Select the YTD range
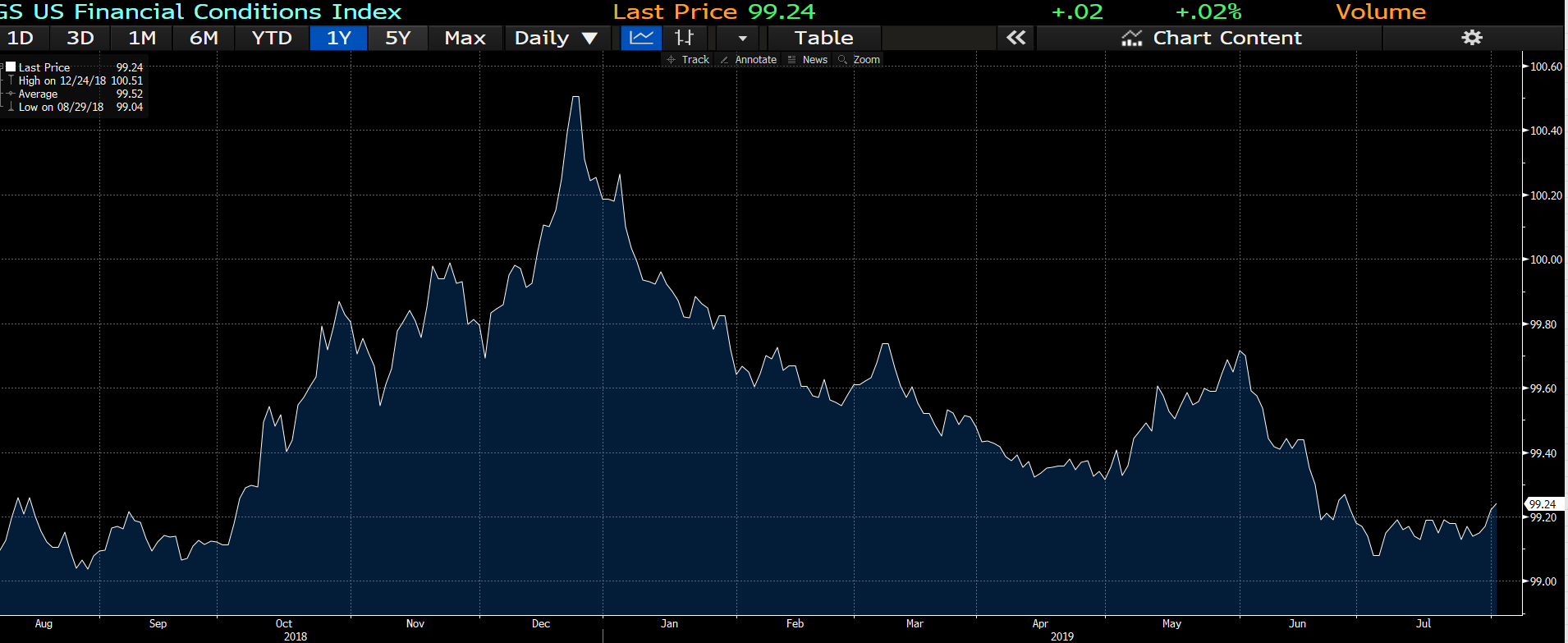The width and height of the screenshot is (1568, 643). tap(272, 38)
